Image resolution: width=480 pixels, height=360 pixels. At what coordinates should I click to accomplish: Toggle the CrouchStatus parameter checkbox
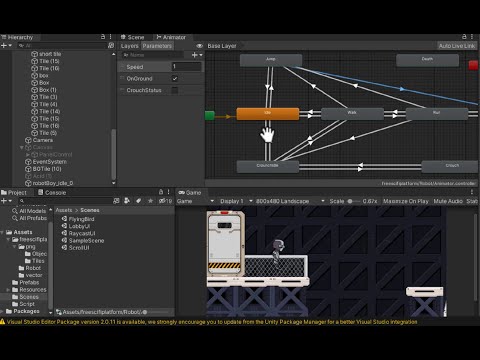(175, 90)
